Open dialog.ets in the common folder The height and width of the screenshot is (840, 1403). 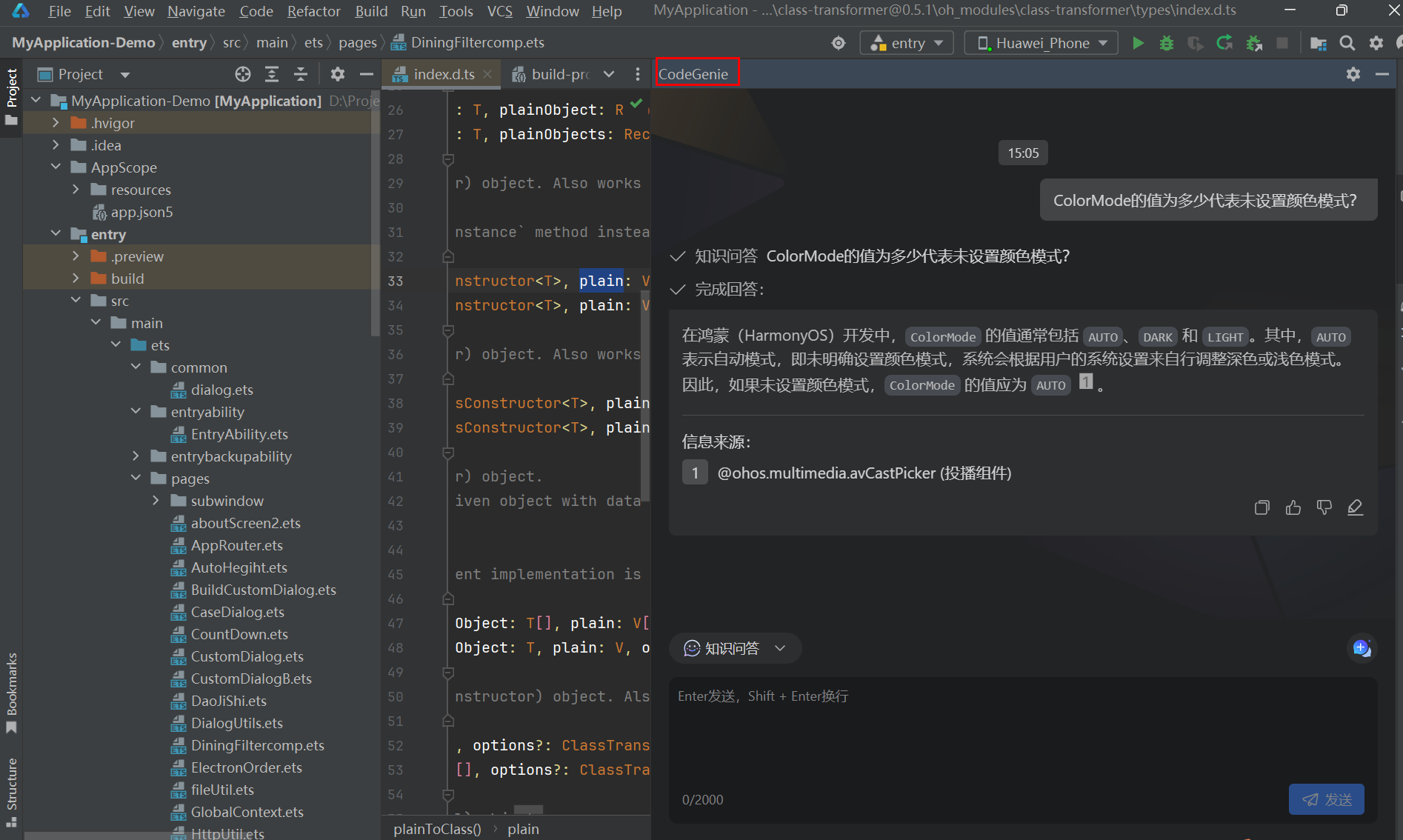[x=221, y=390]
